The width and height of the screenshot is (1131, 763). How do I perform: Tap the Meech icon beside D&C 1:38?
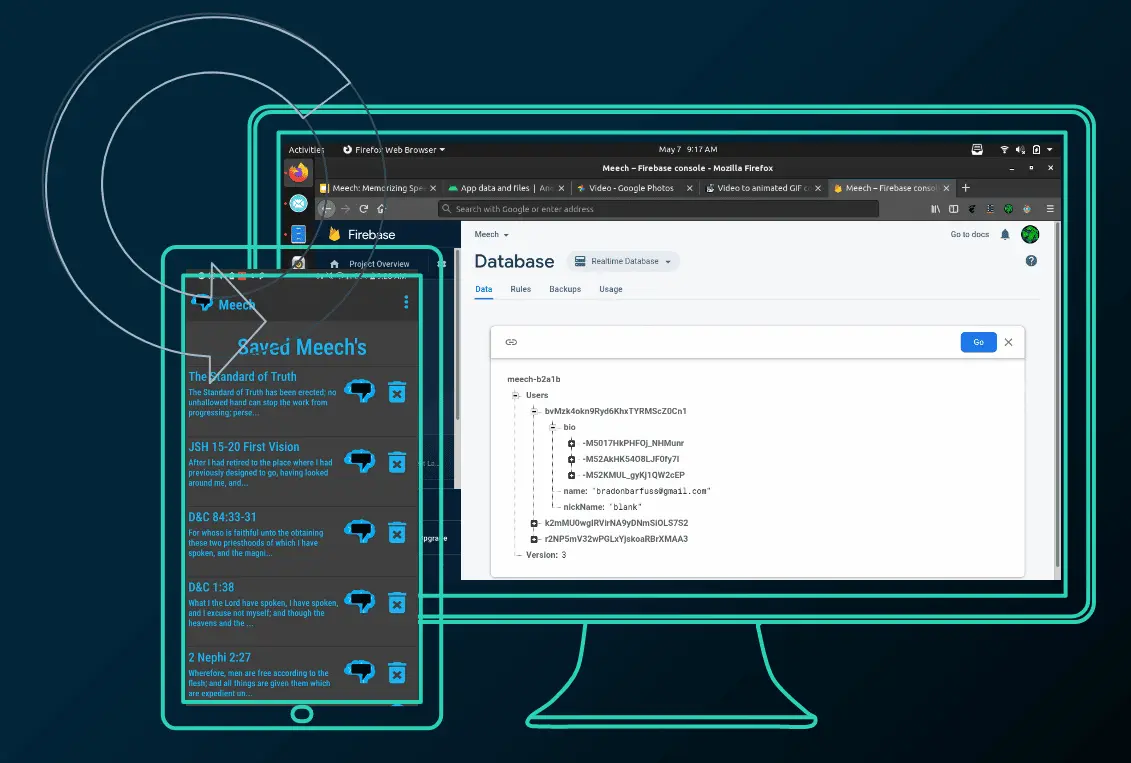359,602
